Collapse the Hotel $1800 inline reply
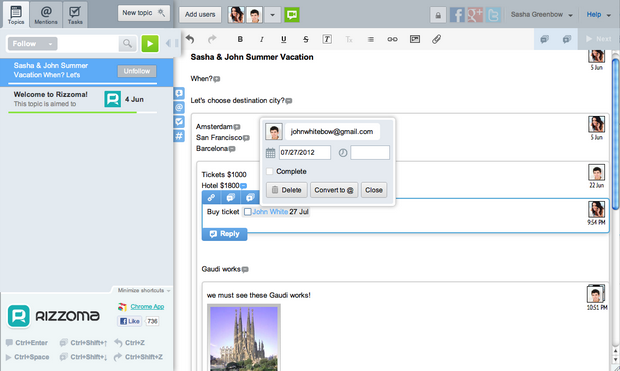The image size is (620, 371). (244, 186)
